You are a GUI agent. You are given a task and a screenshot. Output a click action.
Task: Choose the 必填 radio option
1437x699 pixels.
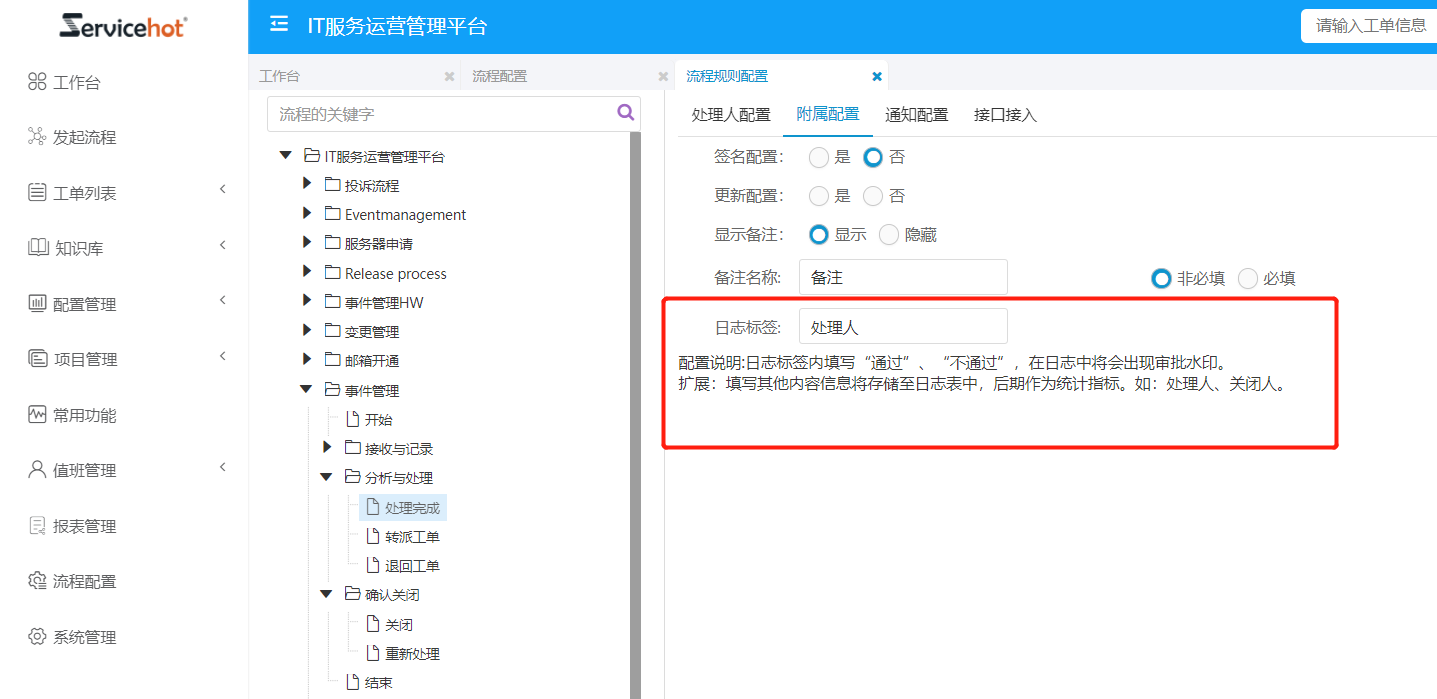coord(1248,279)
